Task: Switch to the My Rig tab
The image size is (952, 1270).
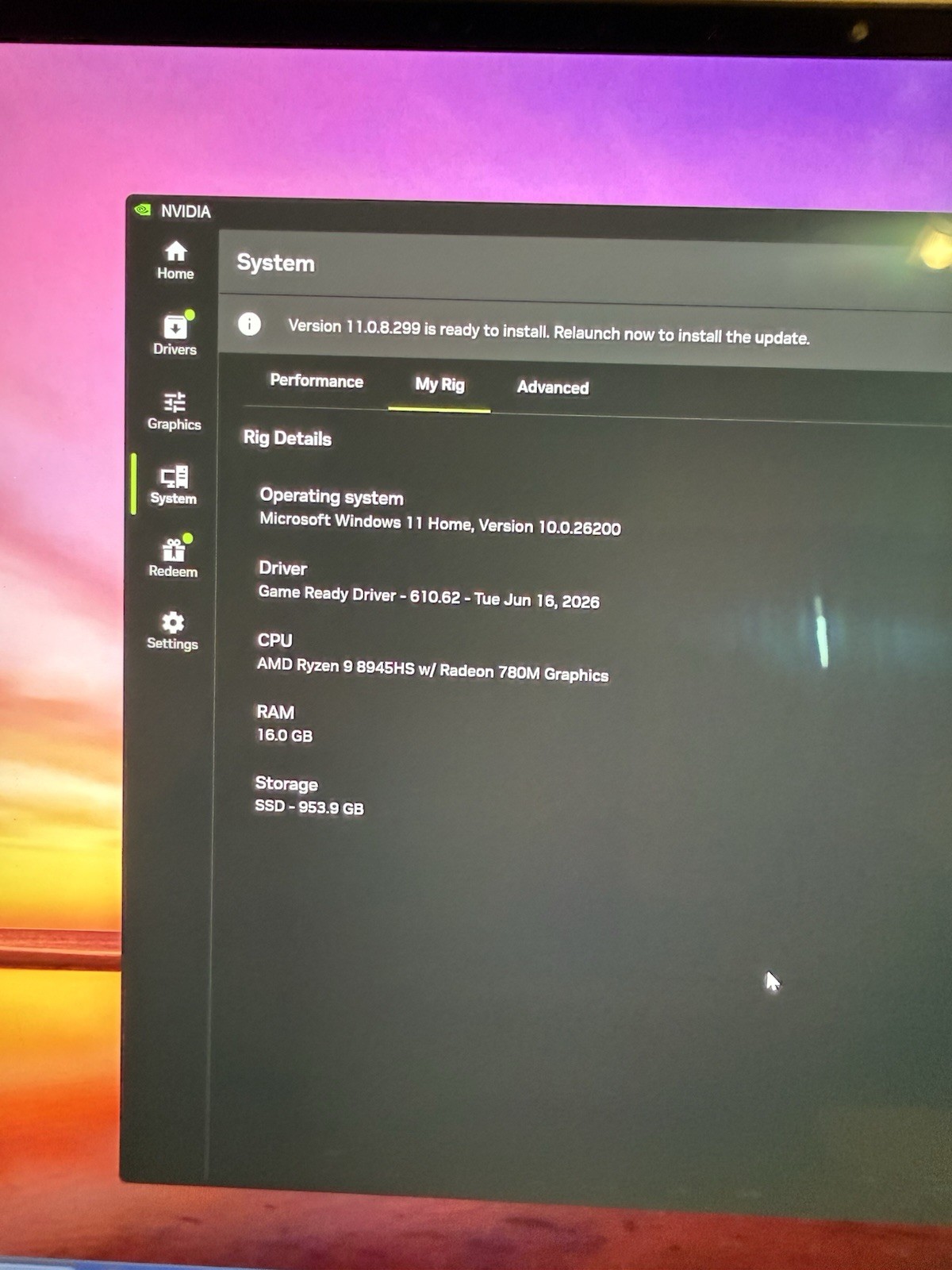Action: (x=440, y=385)
